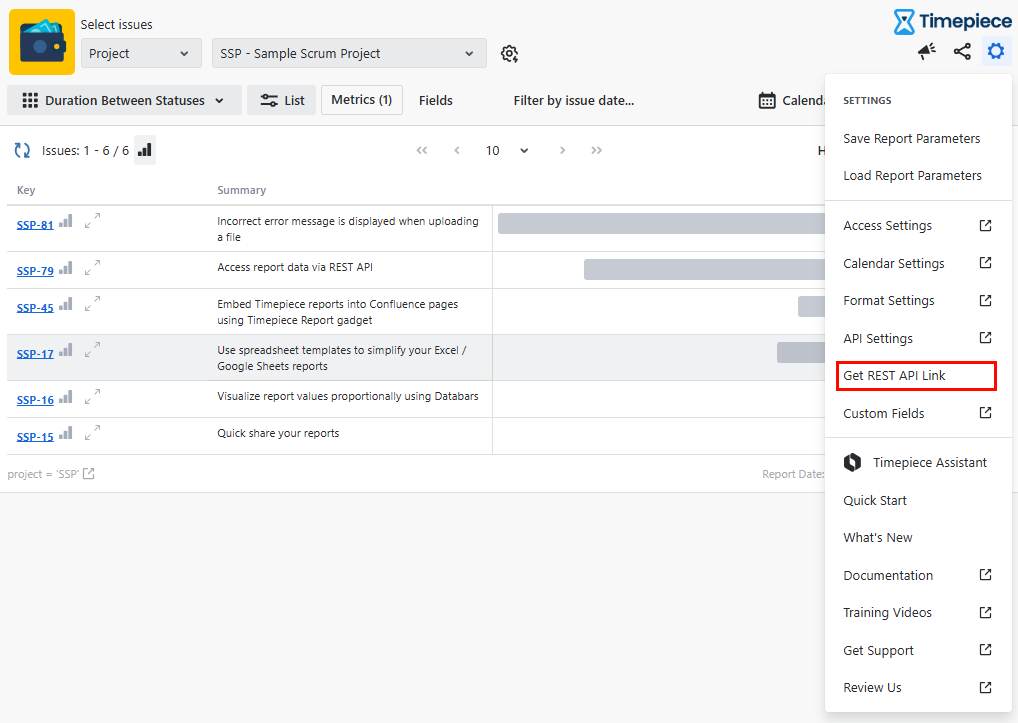Image resolution: width=1018 pixels, height=723 pixels.
Task: Open chart icon for SSP-81
Action: [x=66, y=222]
